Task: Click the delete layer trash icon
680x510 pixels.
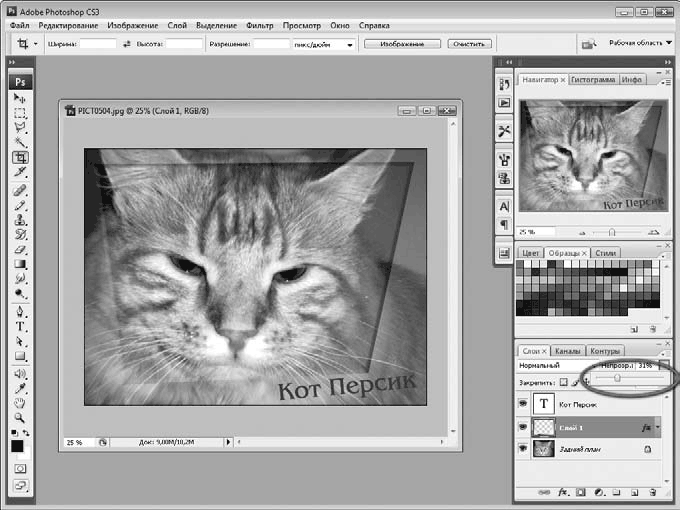Action: tap(651, 493)
